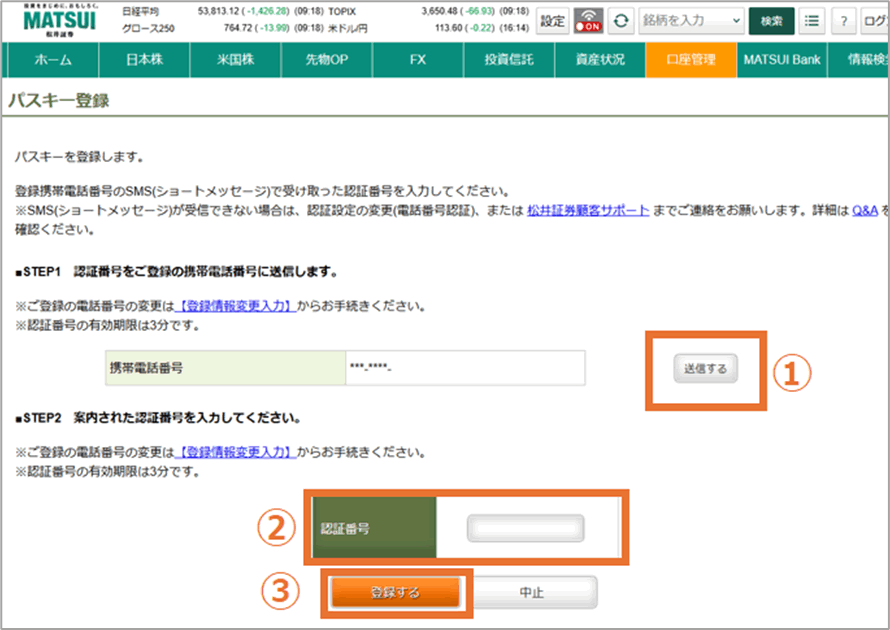The image size is (890, 630).
Task: Click the 送信する button
Action: (705, 368)
